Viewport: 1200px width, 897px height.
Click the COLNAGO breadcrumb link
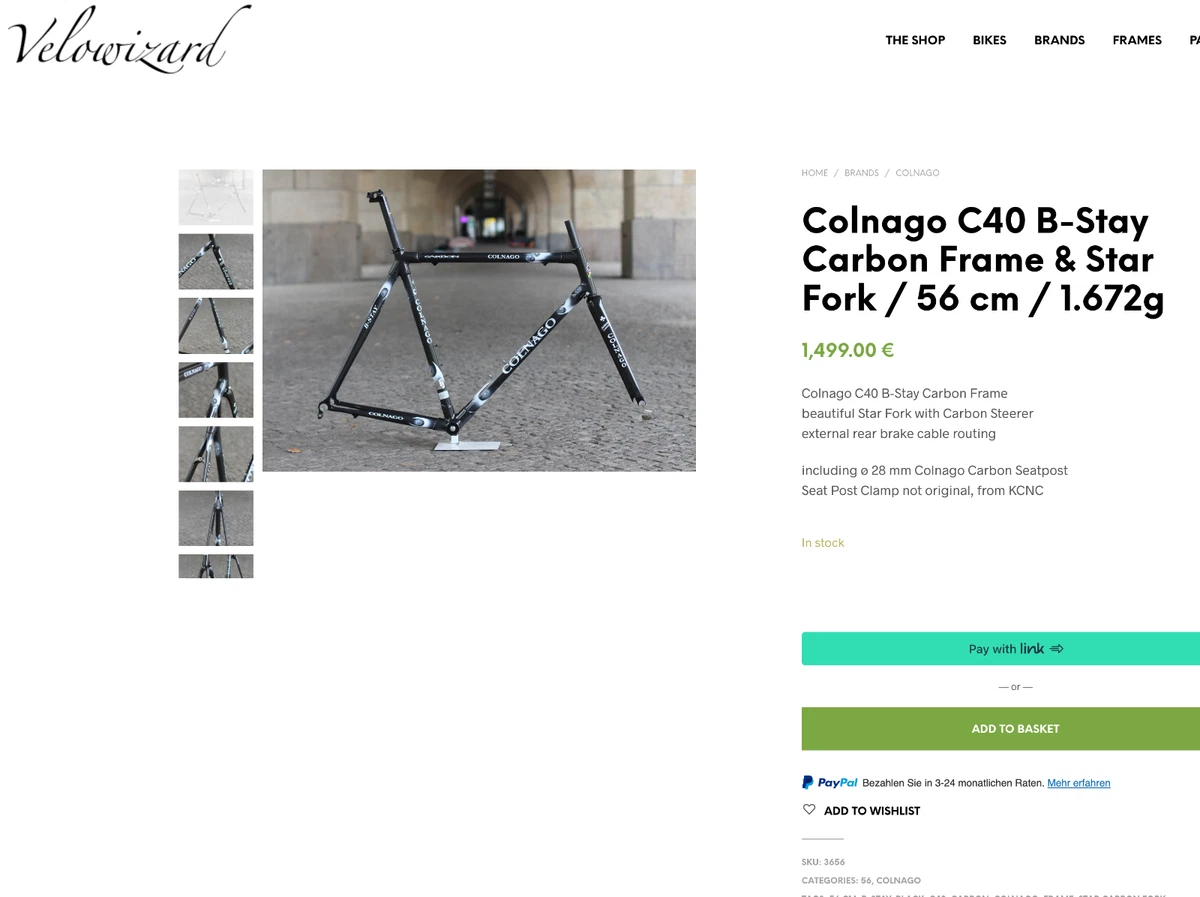[x=917, y=173]
